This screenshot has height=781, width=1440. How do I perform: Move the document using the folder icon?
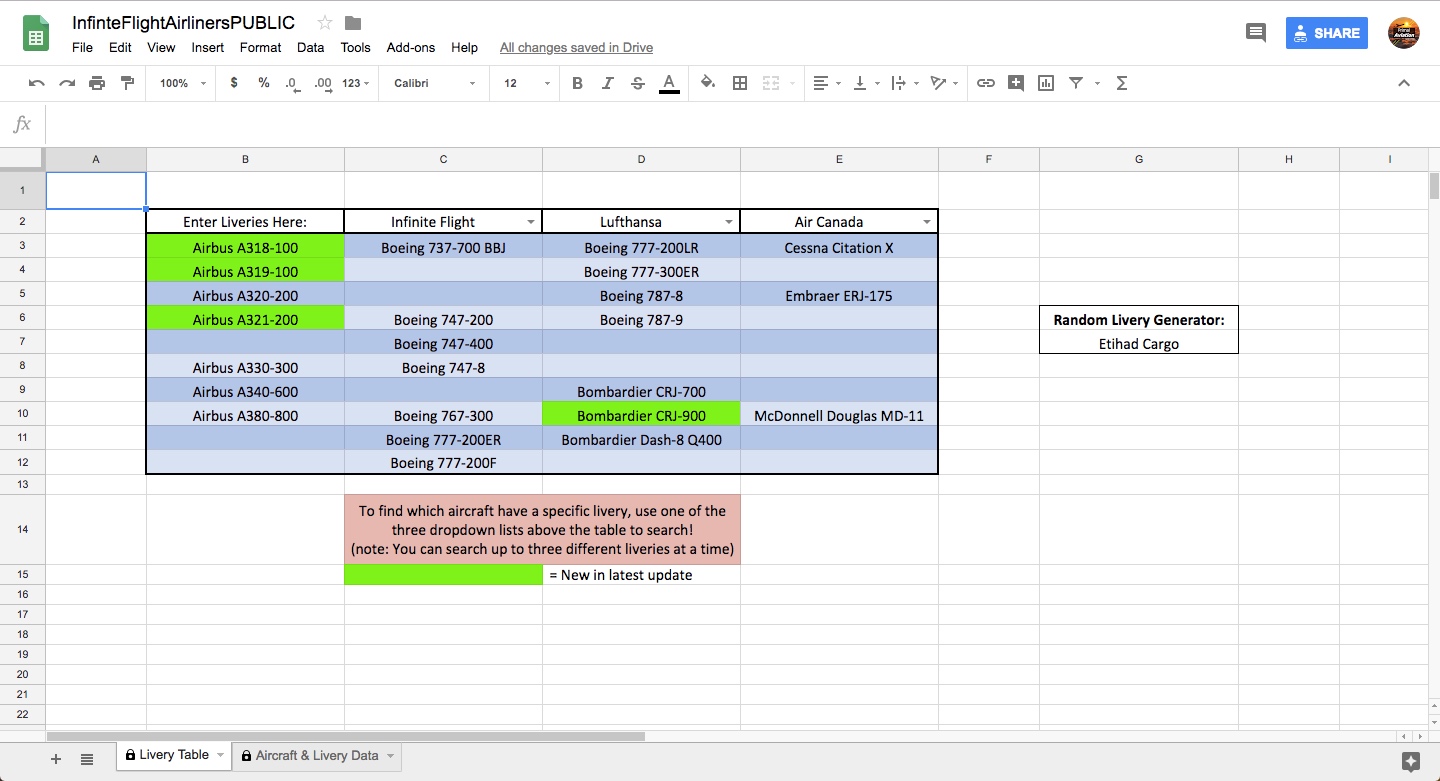click(x=352, y=22)
